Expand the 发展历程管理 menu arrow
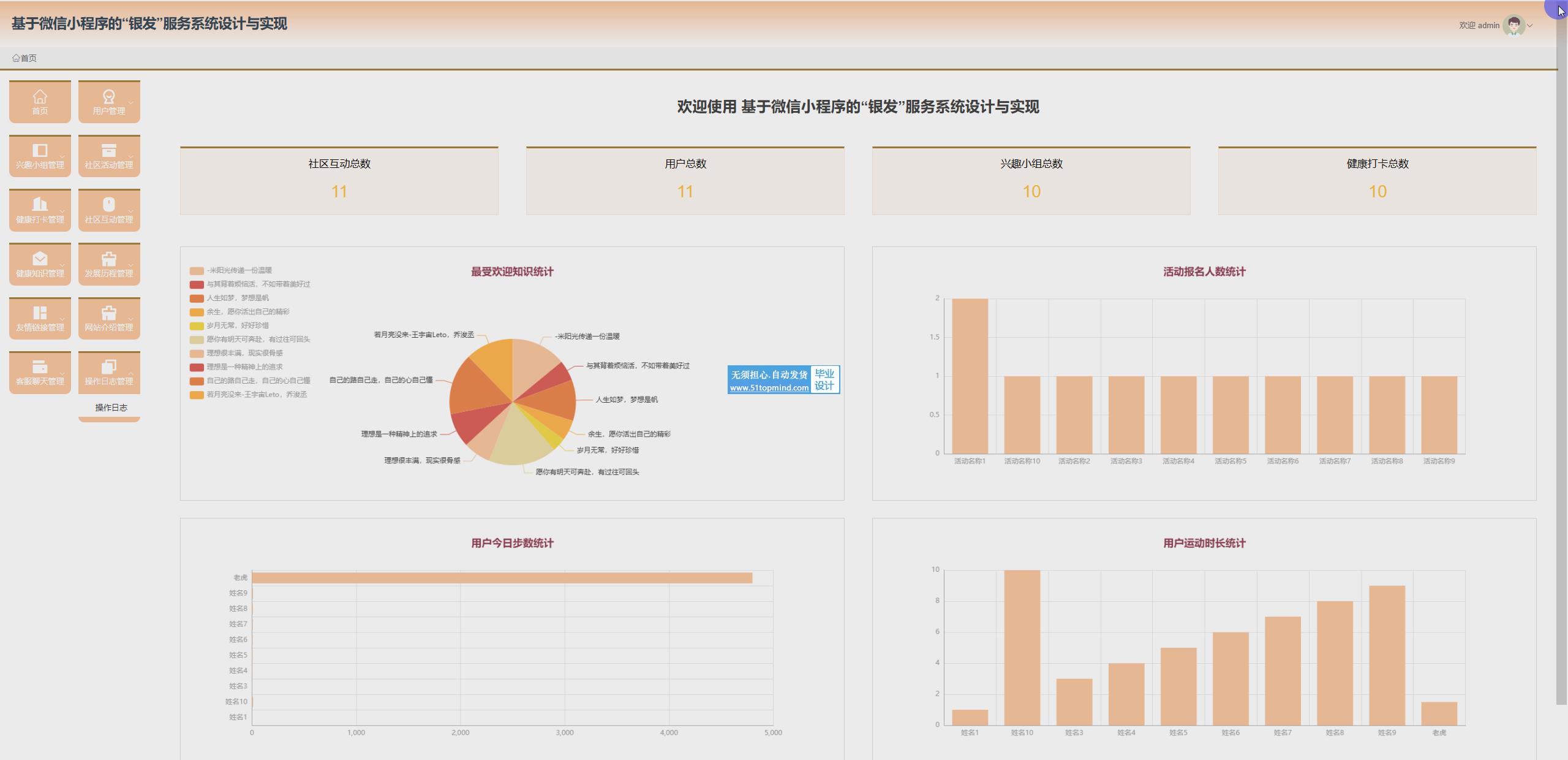This screenshot has height=760, width=1568. click(x=130, y=265)
